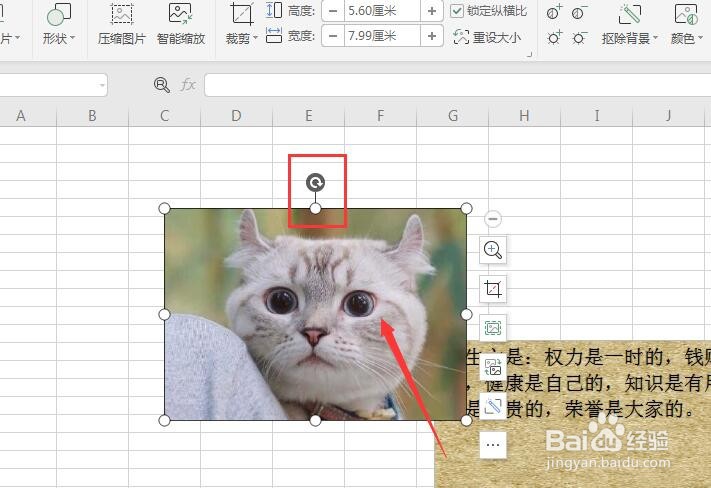Open the size group dialog launcher

[529, 55]
